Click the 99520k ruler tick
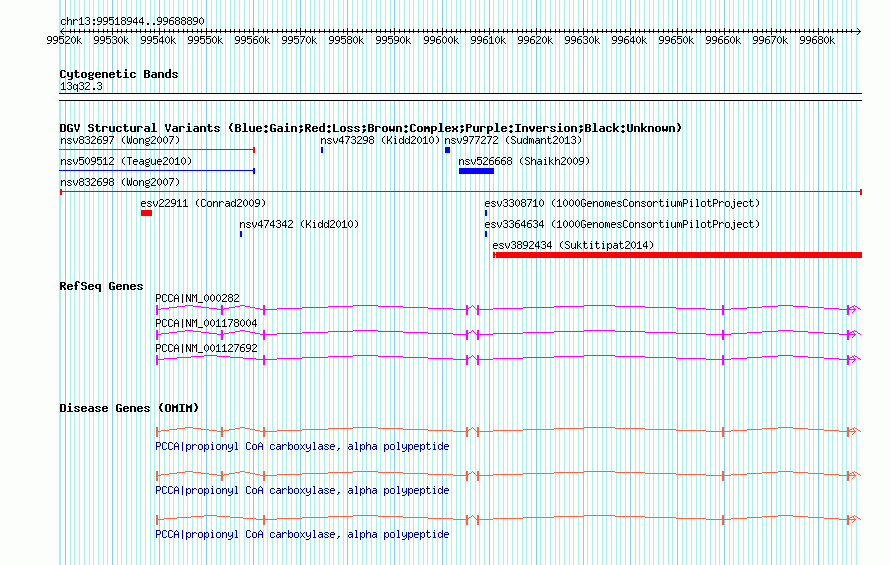This screenshot has height=565, width=890. pos(64,40)
